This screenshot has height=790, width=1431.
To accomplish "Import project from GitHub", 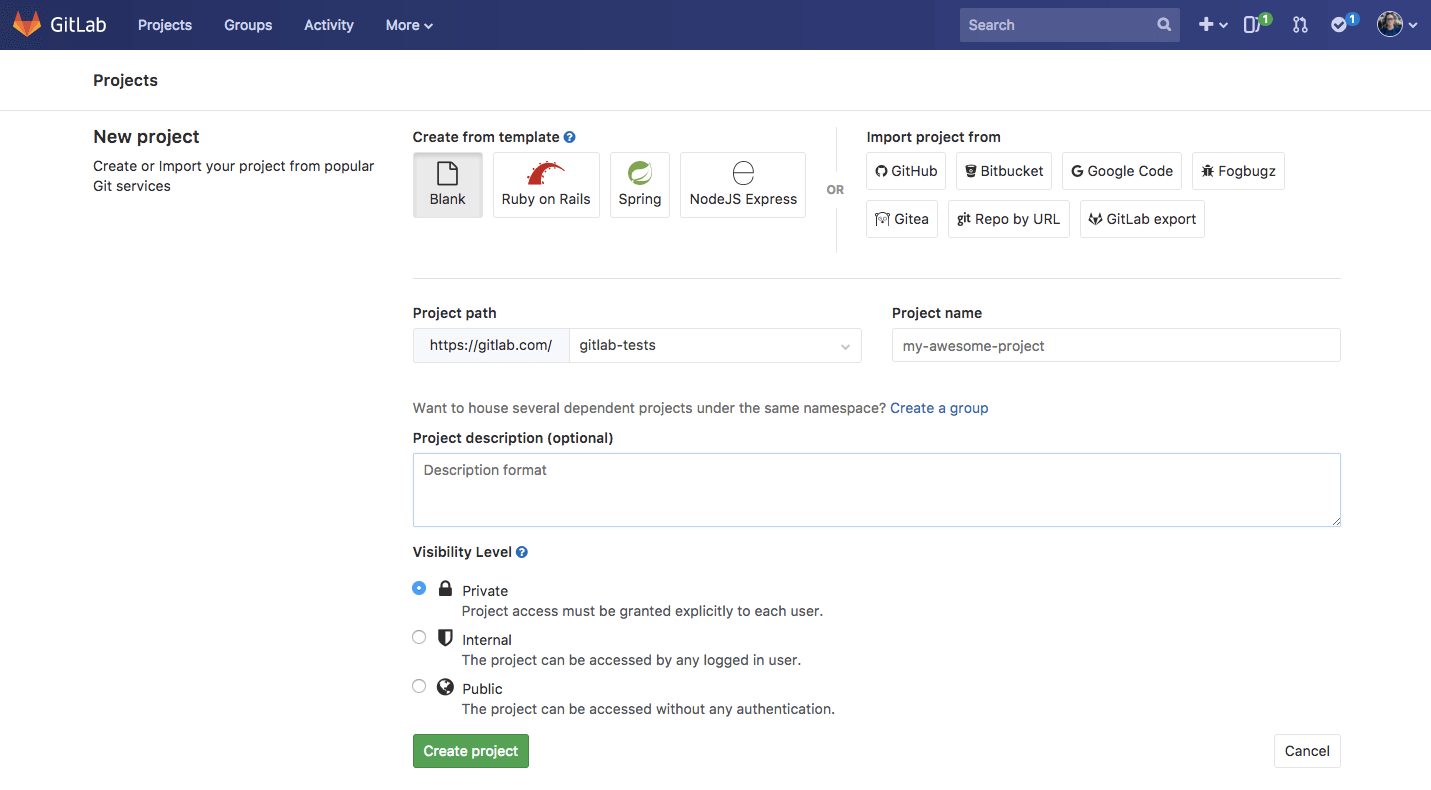I will coord(906,171).
